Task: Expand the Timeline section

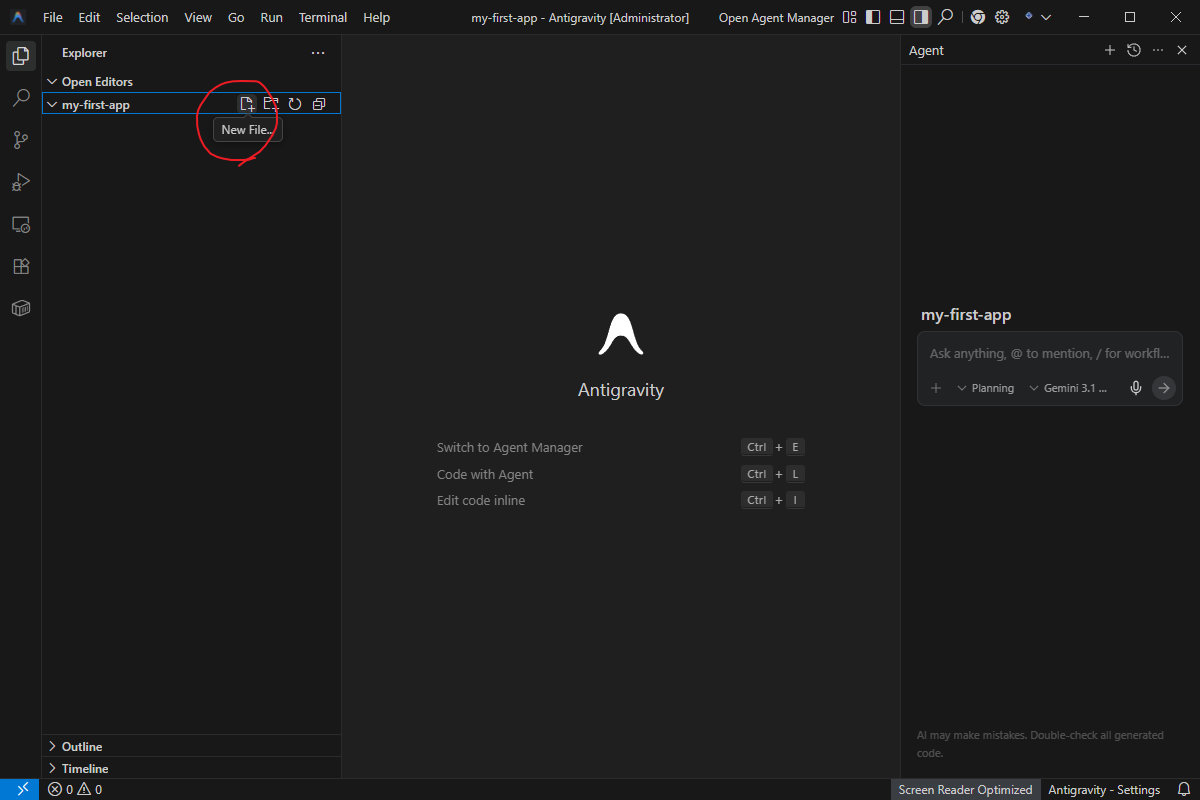Action: point(191,768)
